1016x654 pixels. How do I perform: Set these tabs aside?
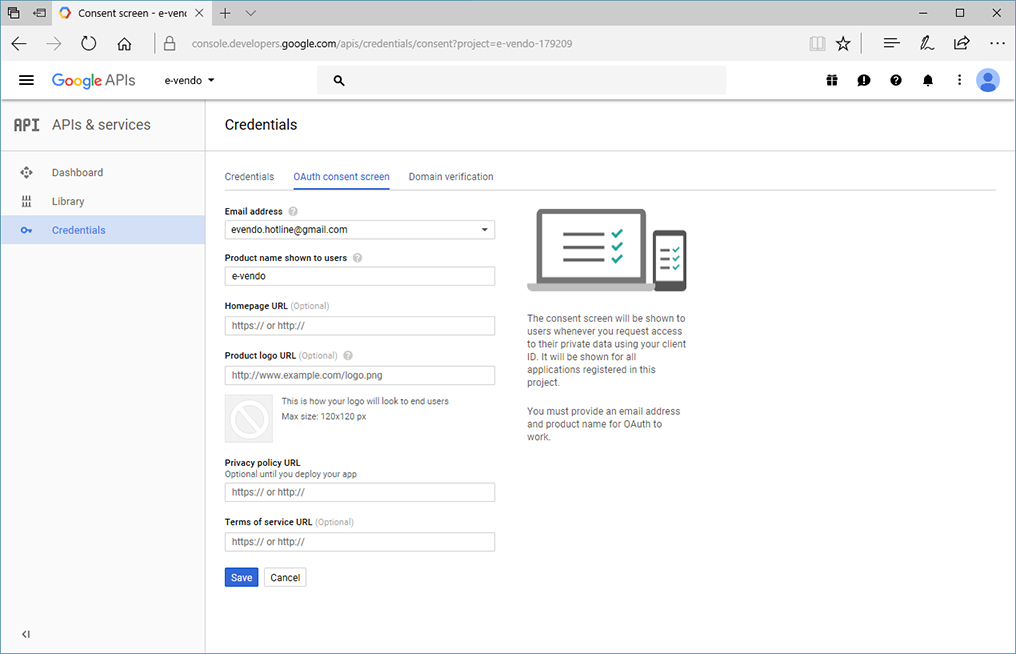pyautogui.click(x=40, y=13)
